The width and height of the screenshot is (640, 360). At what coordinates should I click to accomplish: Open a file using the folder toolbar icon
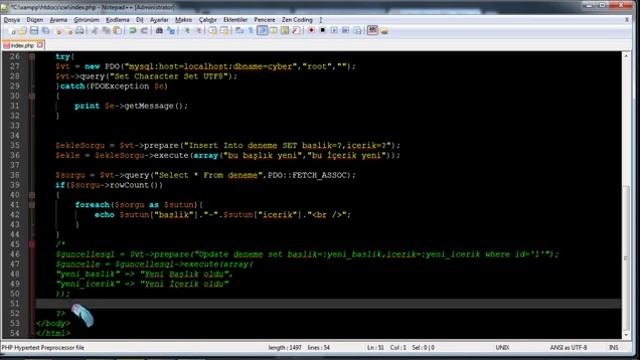coord(22,31)
